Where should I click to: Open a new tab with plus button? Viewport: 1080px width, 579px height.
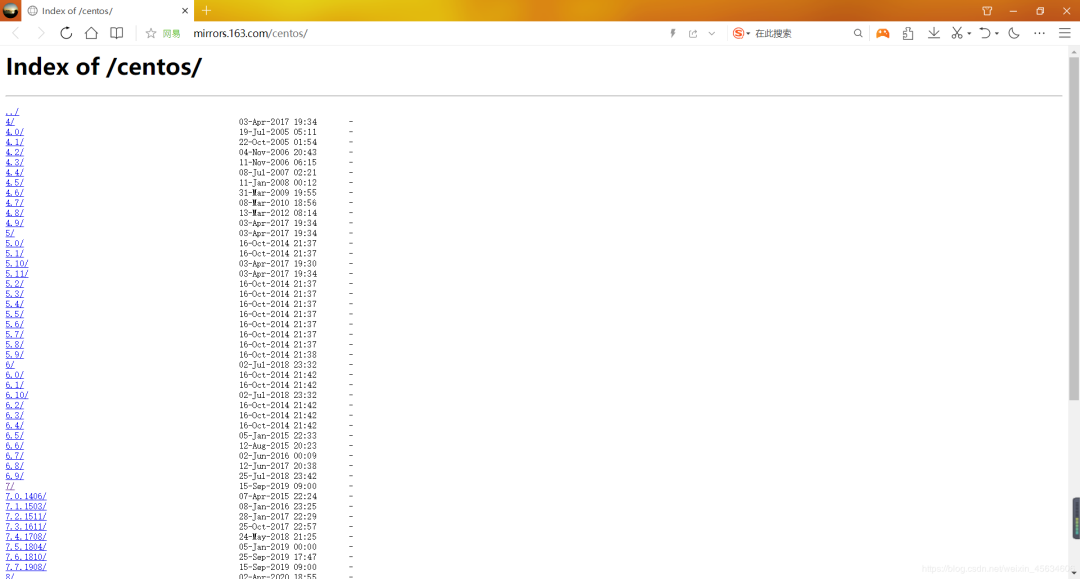(x=206, y=10)
